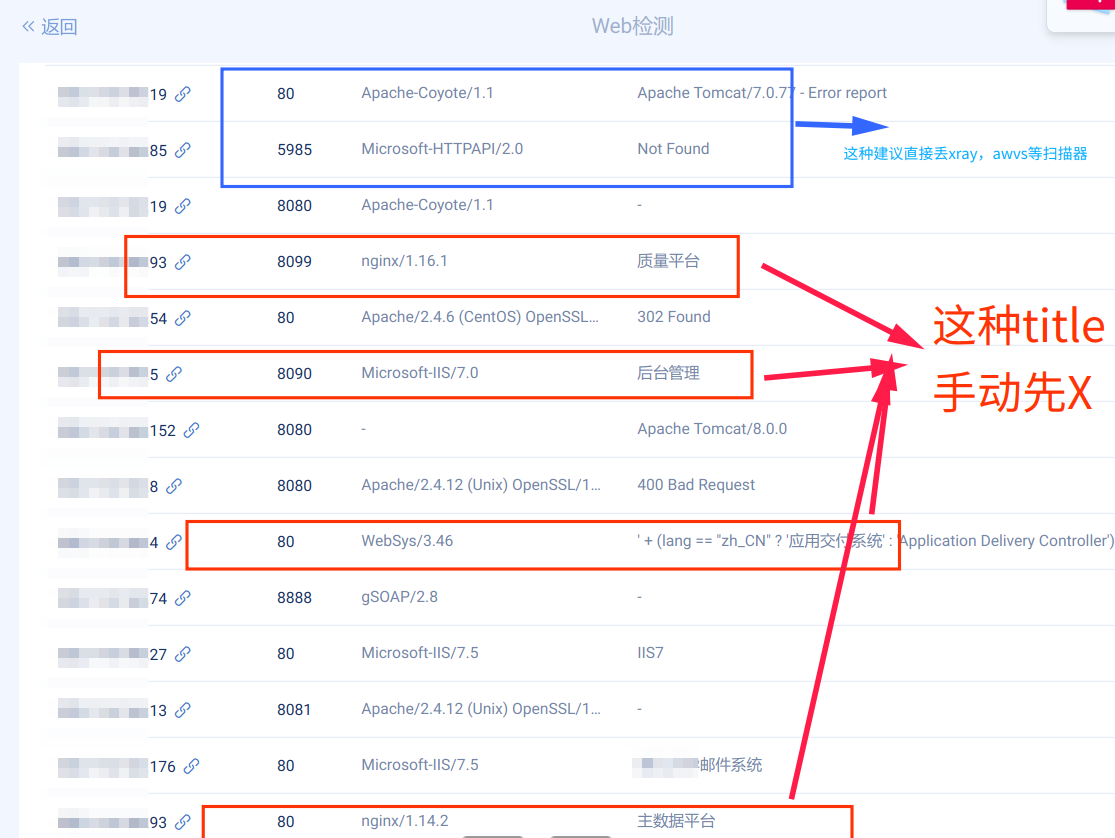
Task: Click the Web检测 page heading
Action: pyautogui.click(x=632, y=26)
